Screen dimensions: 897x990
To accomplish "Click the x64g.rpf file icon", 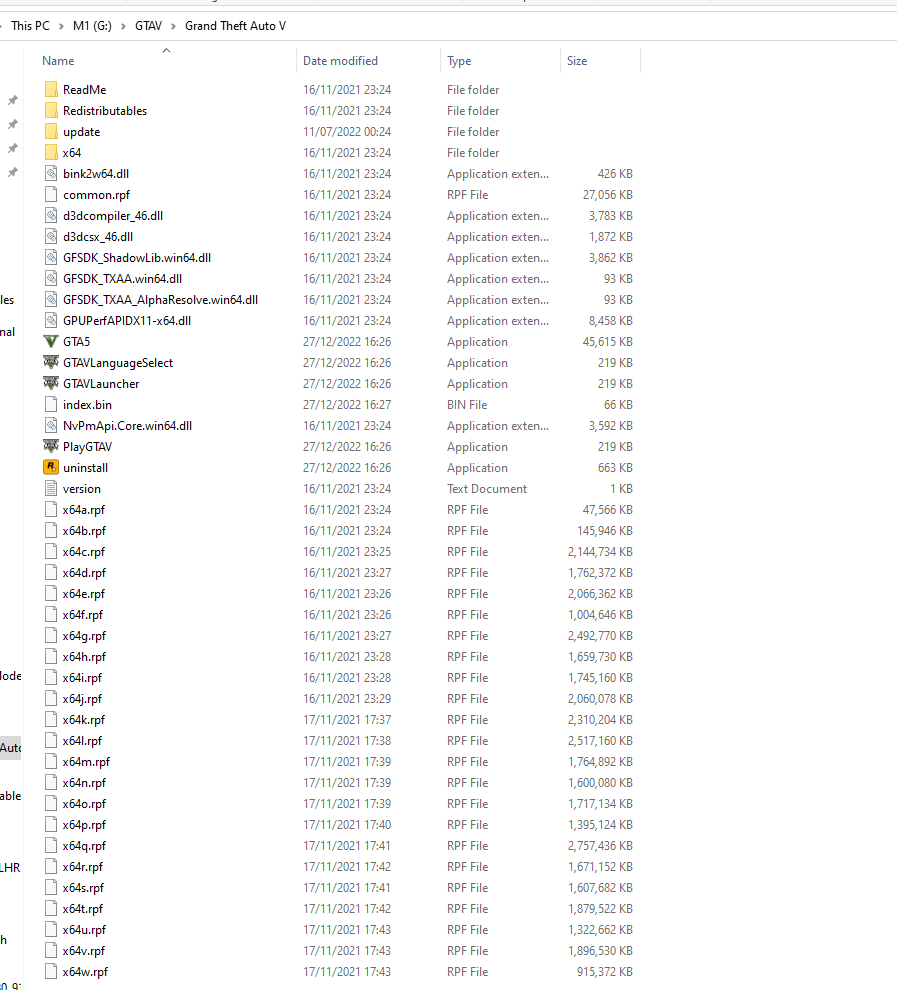I will pyautogui.click(x=51, y=635).
